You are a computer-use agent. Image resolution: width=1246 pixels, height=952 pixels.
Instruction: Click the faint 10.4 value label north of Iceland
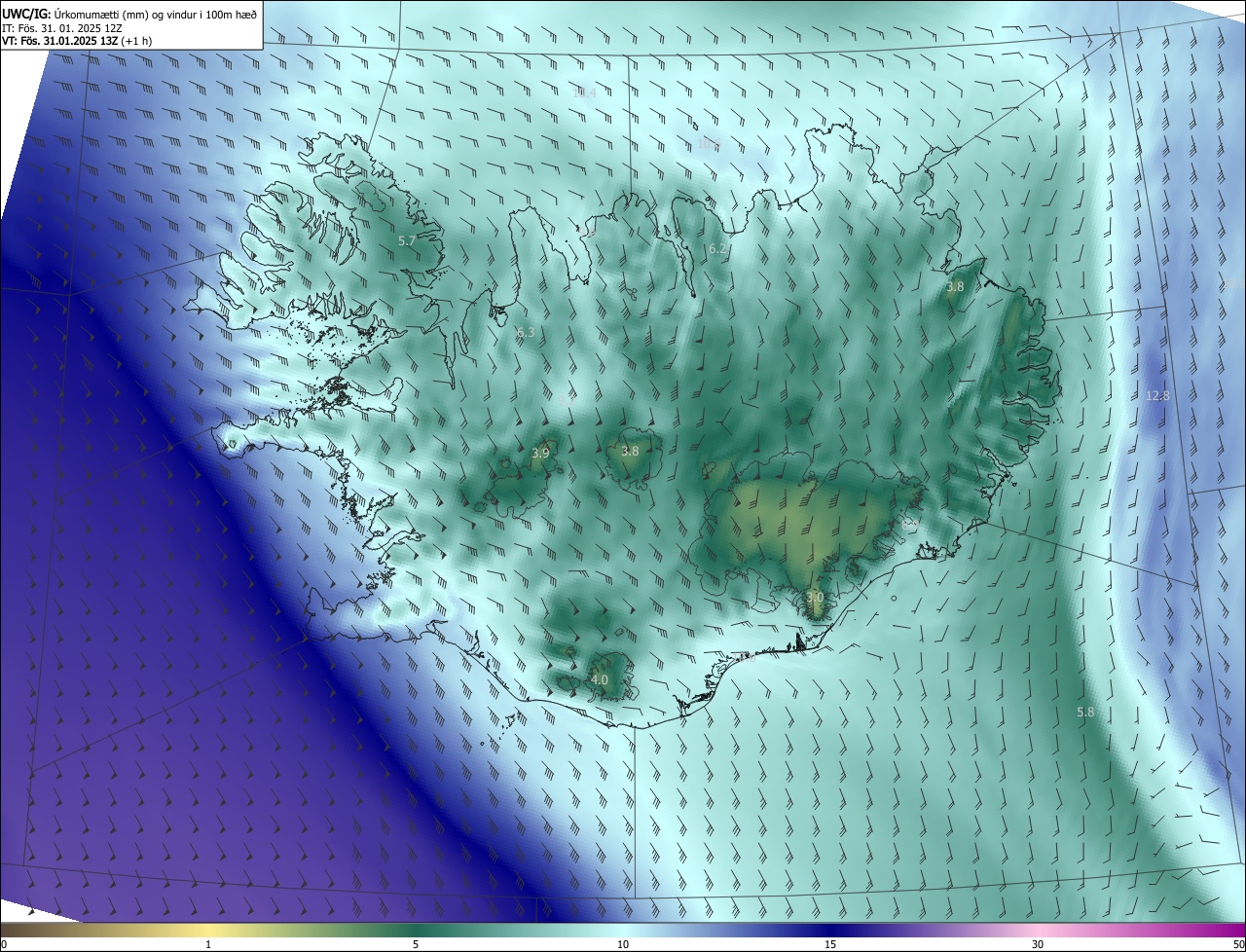[584, 92]
